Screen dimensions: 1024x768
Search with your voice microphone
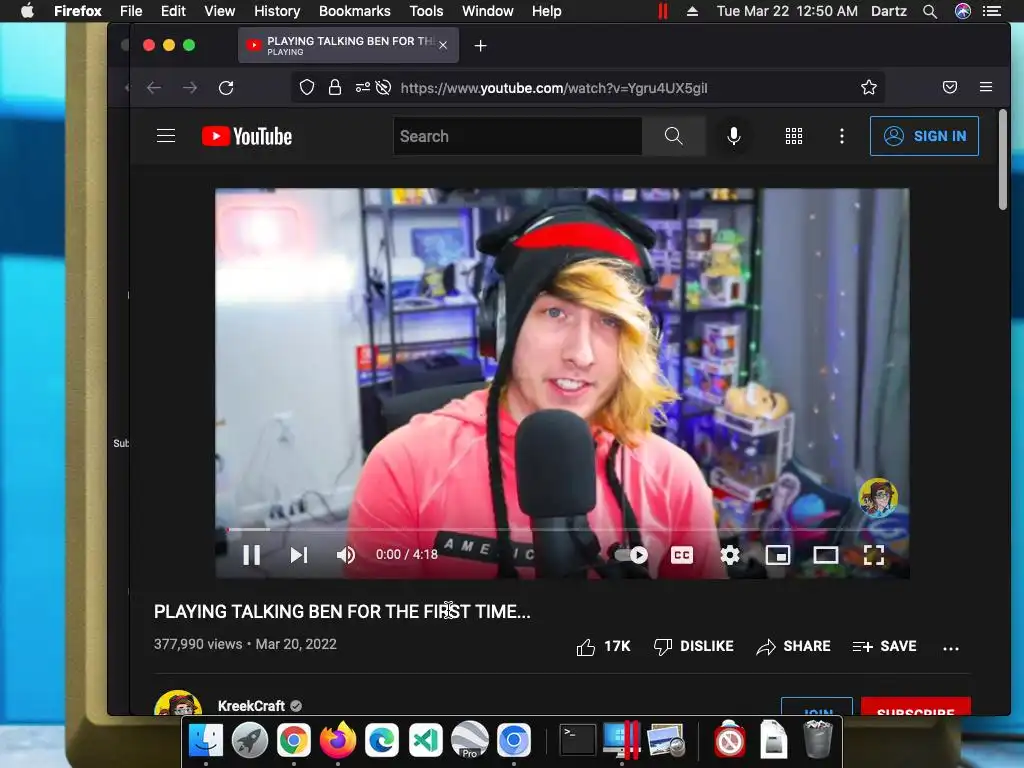[734, 136]
